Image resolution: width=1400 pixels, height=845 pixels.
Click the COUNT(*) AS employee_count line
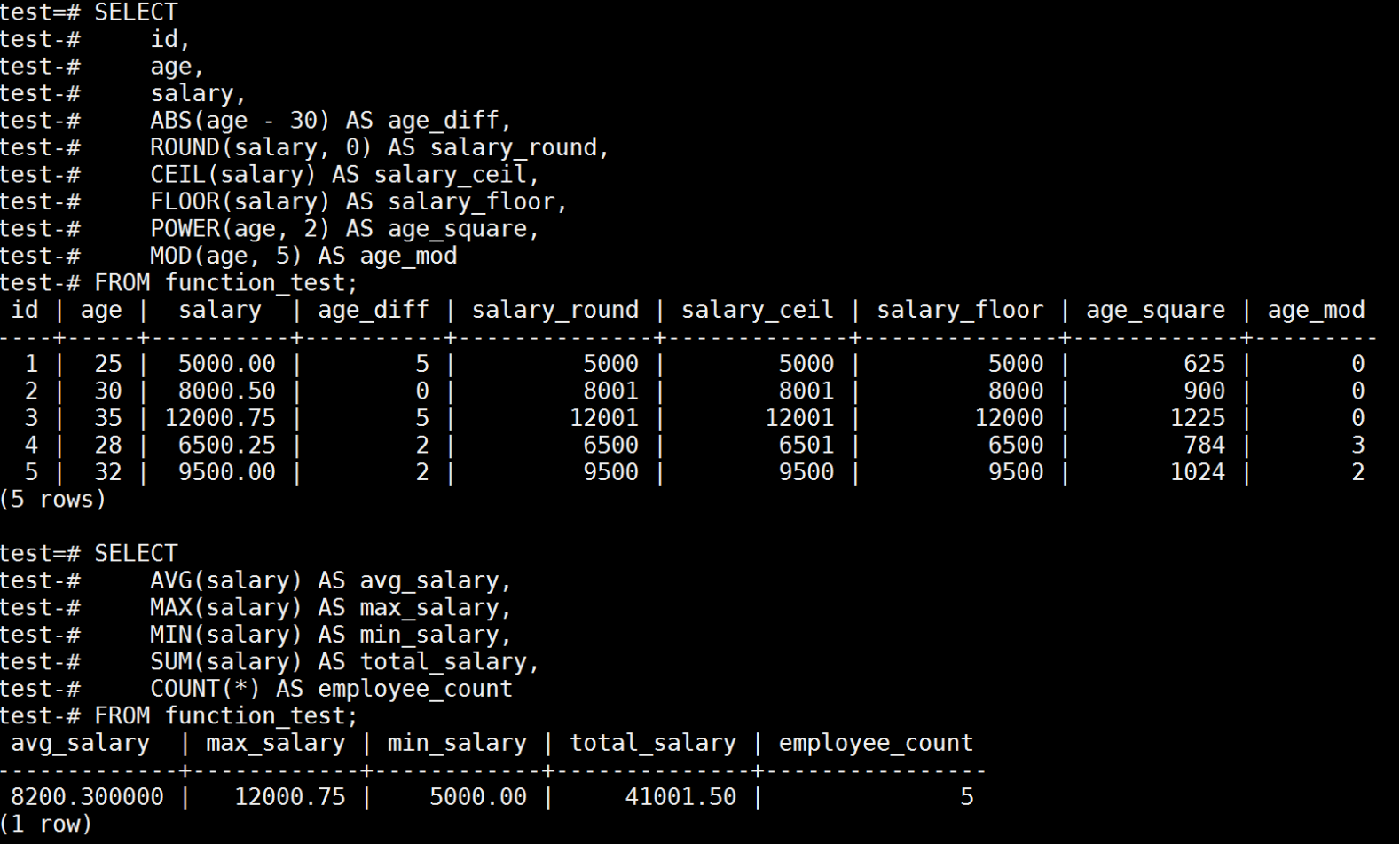(331, 689)
